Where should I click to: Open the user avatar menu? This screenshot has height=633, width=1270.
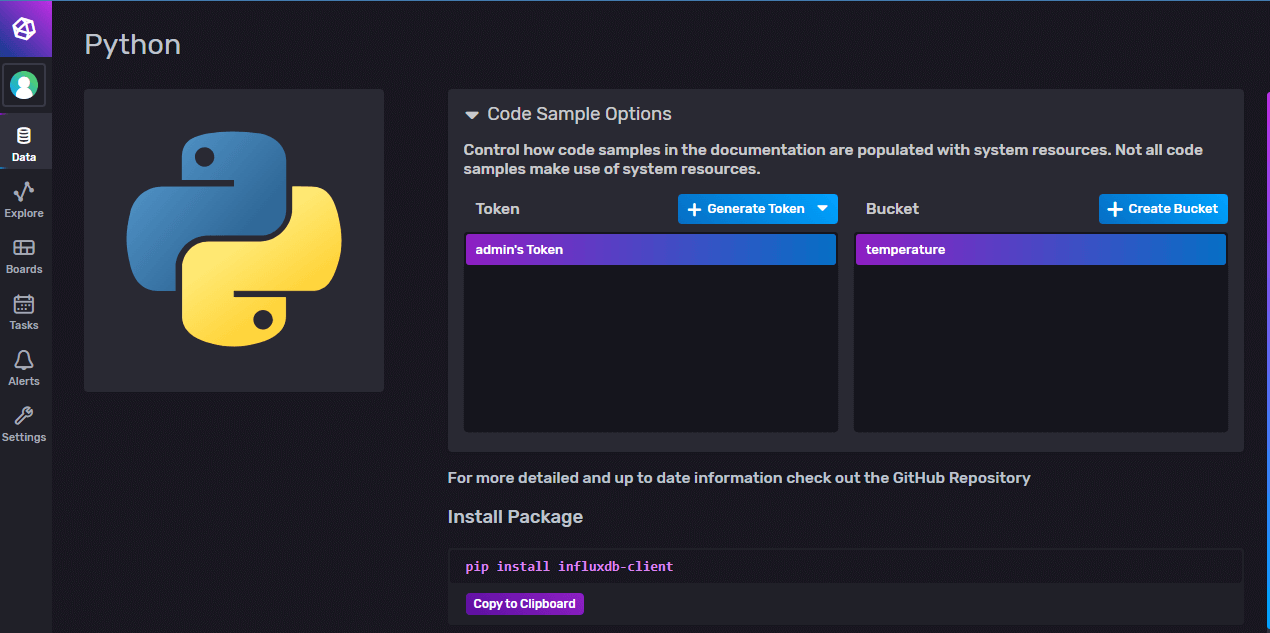coord(24,85)
